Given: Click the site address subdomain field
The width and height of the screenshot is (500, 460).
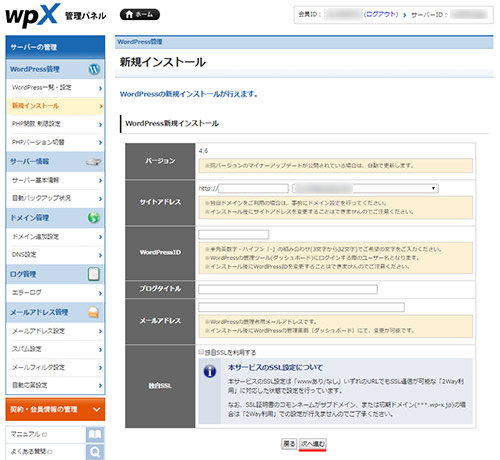Looking at the screenshot, I should pos(253,189).
